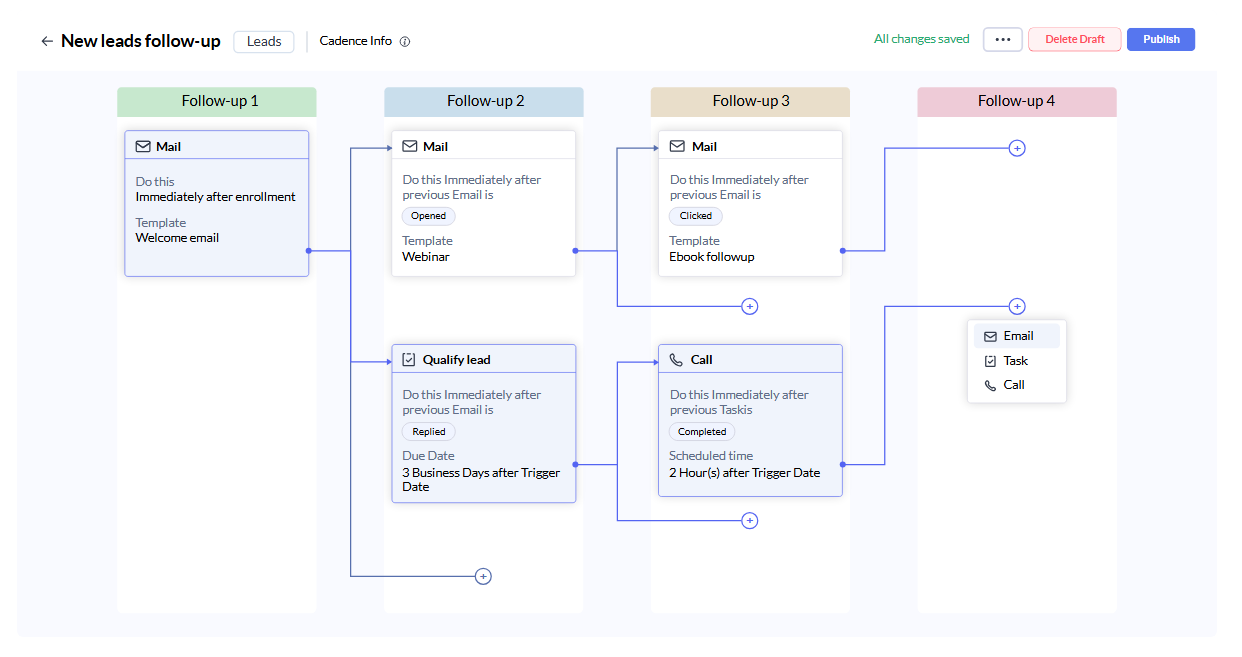Click '2 Hour(s) after Trigger Date' text
Screen dimensions: 1242x657
point(745,473)
